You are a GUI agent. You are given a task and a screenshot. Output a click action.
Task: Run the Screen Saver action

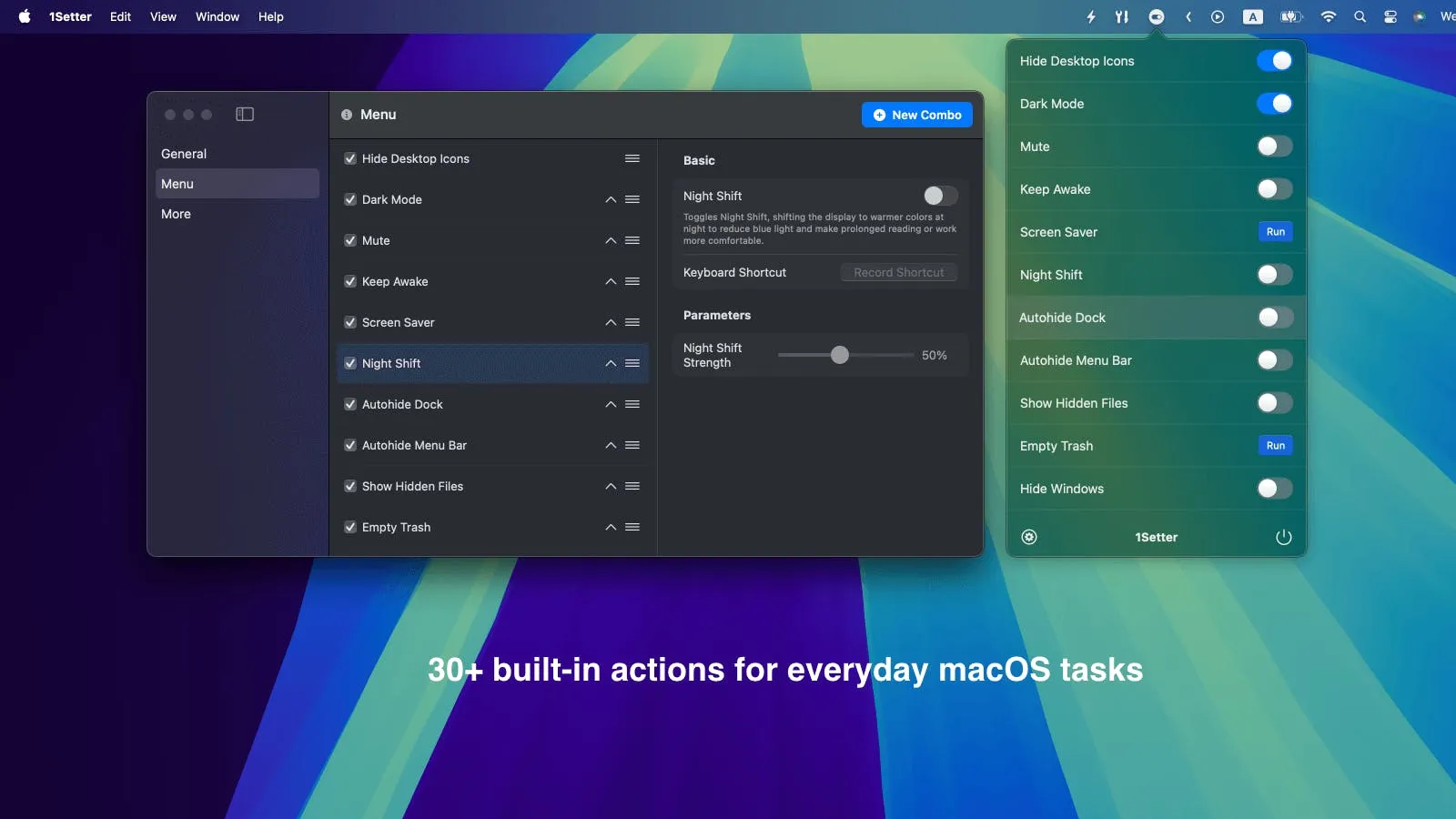[1274, 231]
